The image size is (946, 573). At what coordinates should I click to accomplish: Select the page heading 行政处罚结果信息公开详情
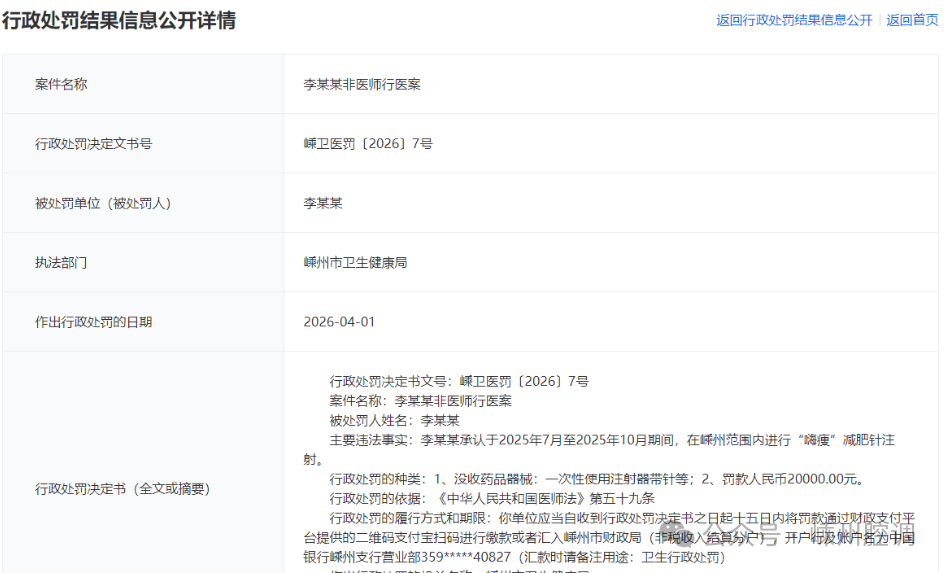(x=119, y=21)
